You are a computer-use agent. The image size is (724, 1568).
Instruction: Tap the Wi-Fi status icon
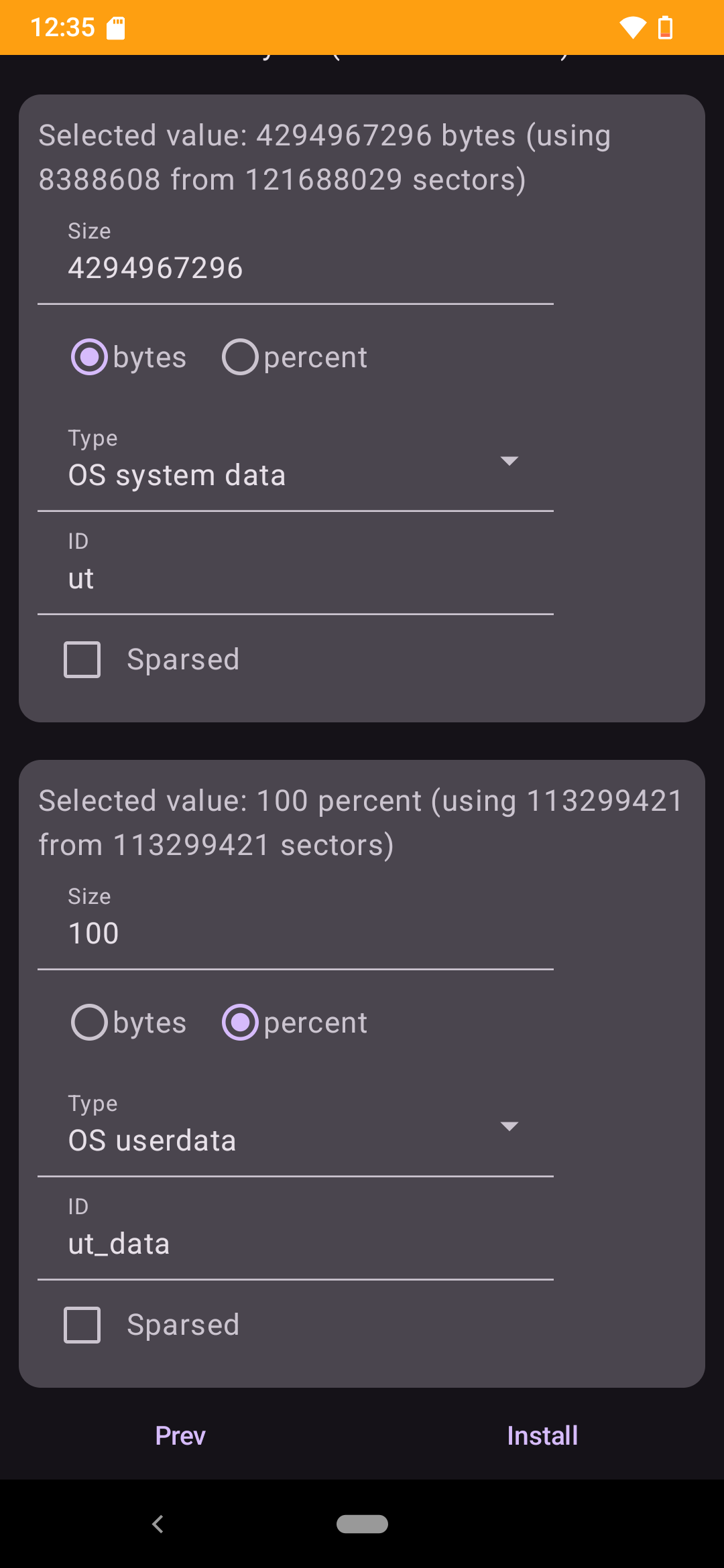(633, 28)
